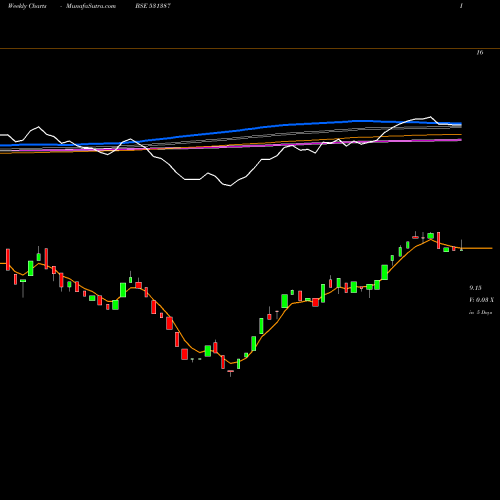
Task: Click the 'Weekly Charts' title text
Action: pos(27,6)
